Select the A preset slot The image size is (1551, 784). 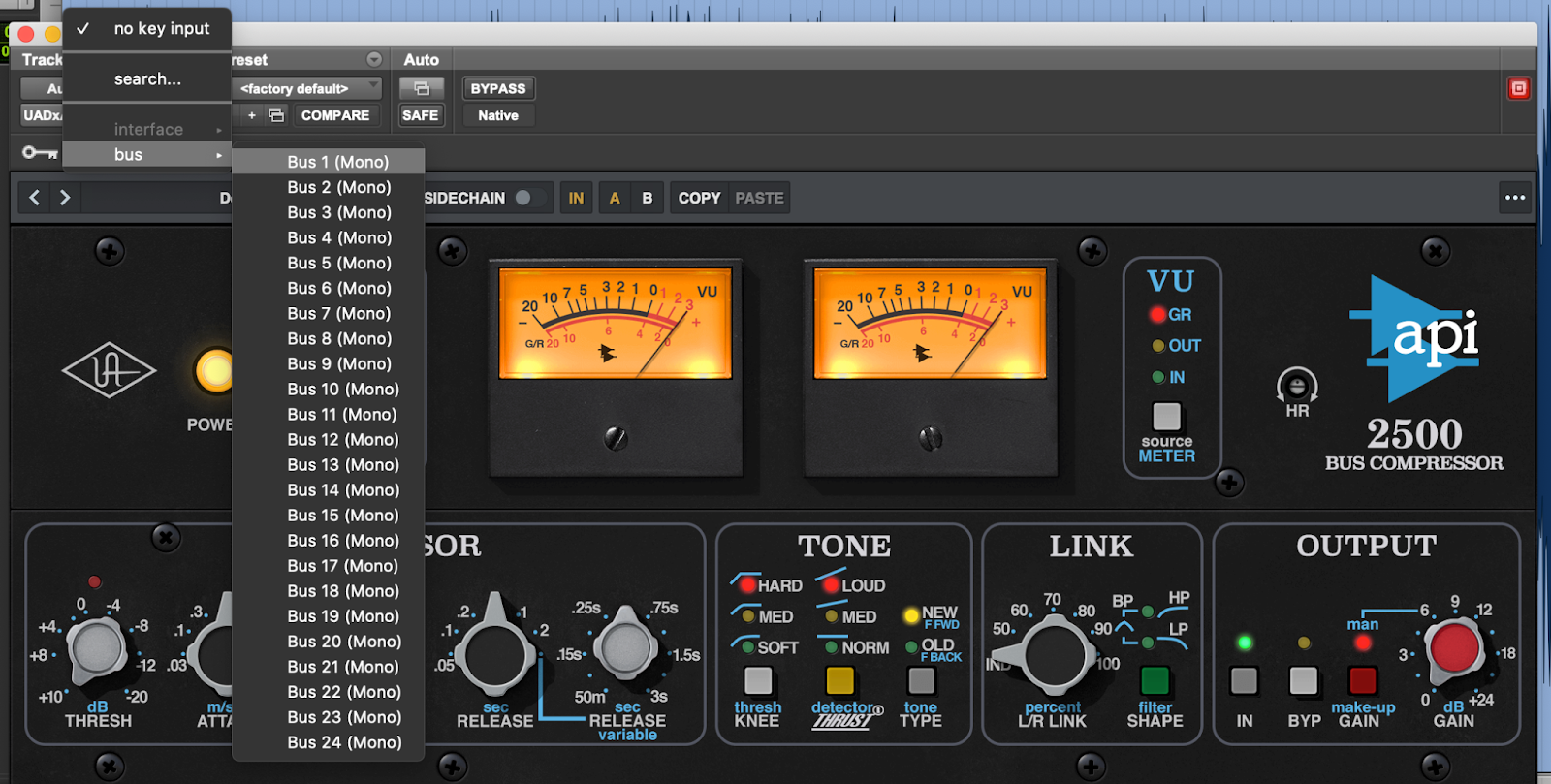[615, 198]
